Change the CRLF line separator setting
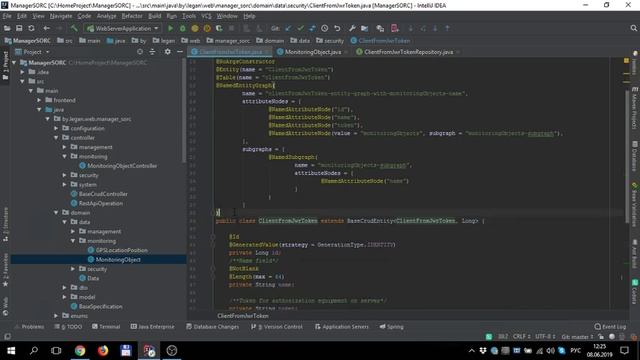Viewport: 640px width, 360px height. (x=521, y=337)
